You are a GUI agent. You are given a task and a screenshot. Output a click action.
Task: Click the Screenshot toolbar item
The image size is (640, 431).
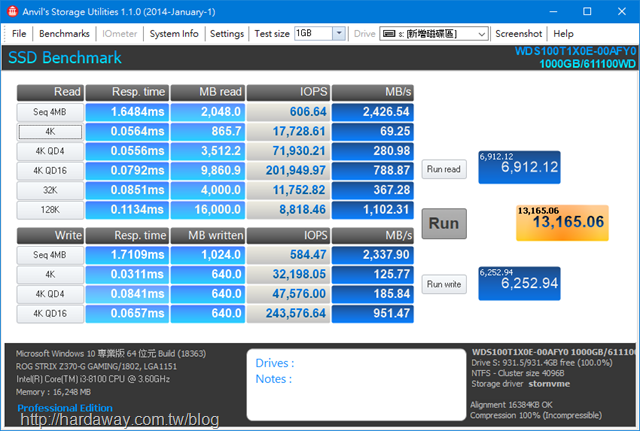click(518, 34)
